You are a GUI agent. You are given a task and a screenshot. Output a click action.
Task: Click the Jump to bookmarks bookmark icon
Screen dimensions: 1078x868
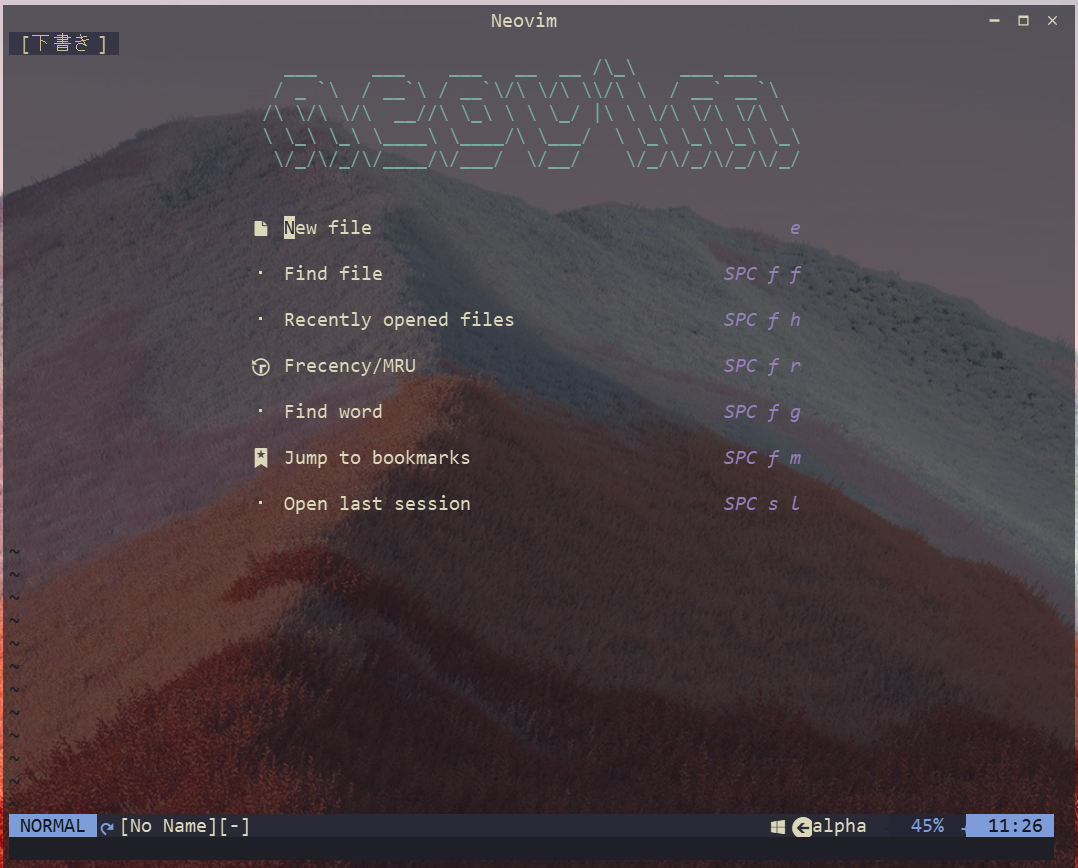pos(261,458)
